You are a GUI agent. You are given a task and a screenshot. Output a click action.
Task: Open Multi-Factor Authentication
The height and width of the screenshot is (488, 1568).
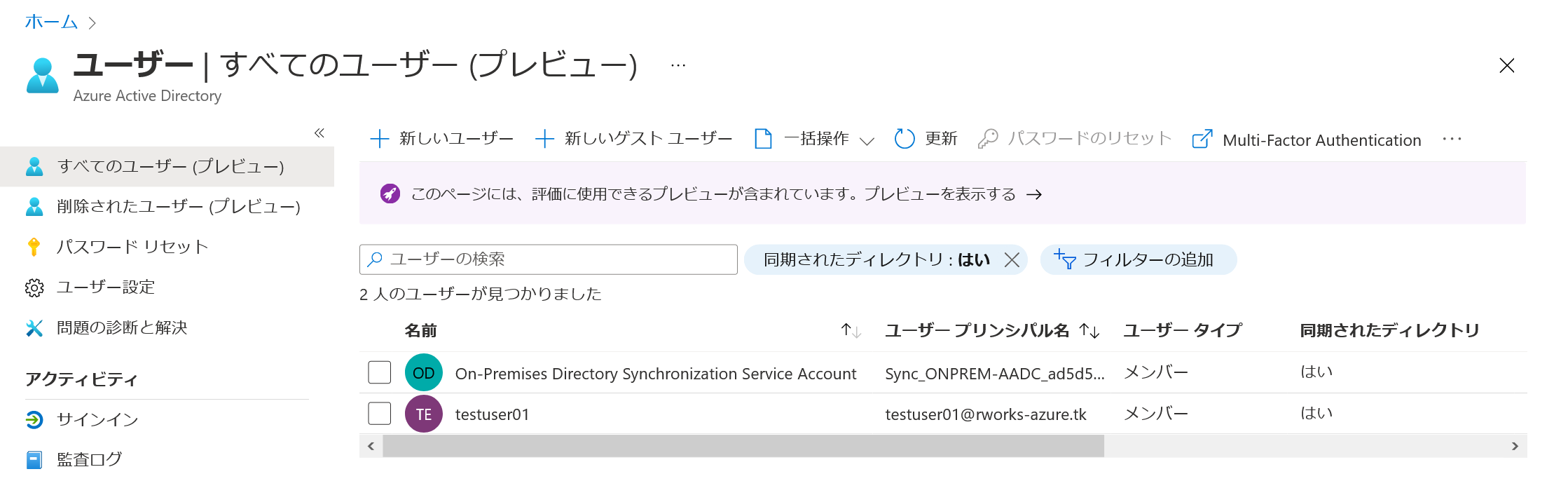1307,140
